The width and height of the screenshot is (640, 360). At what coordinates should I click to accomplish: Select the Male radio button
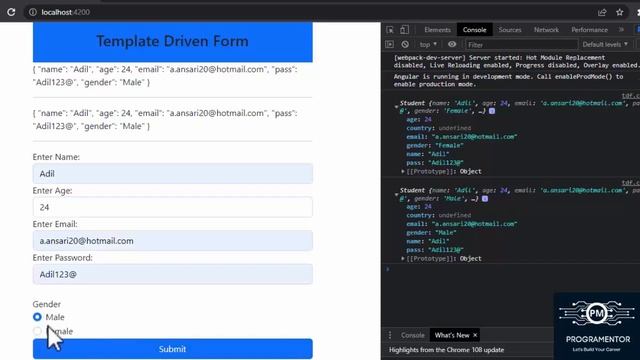pos(37,317)
